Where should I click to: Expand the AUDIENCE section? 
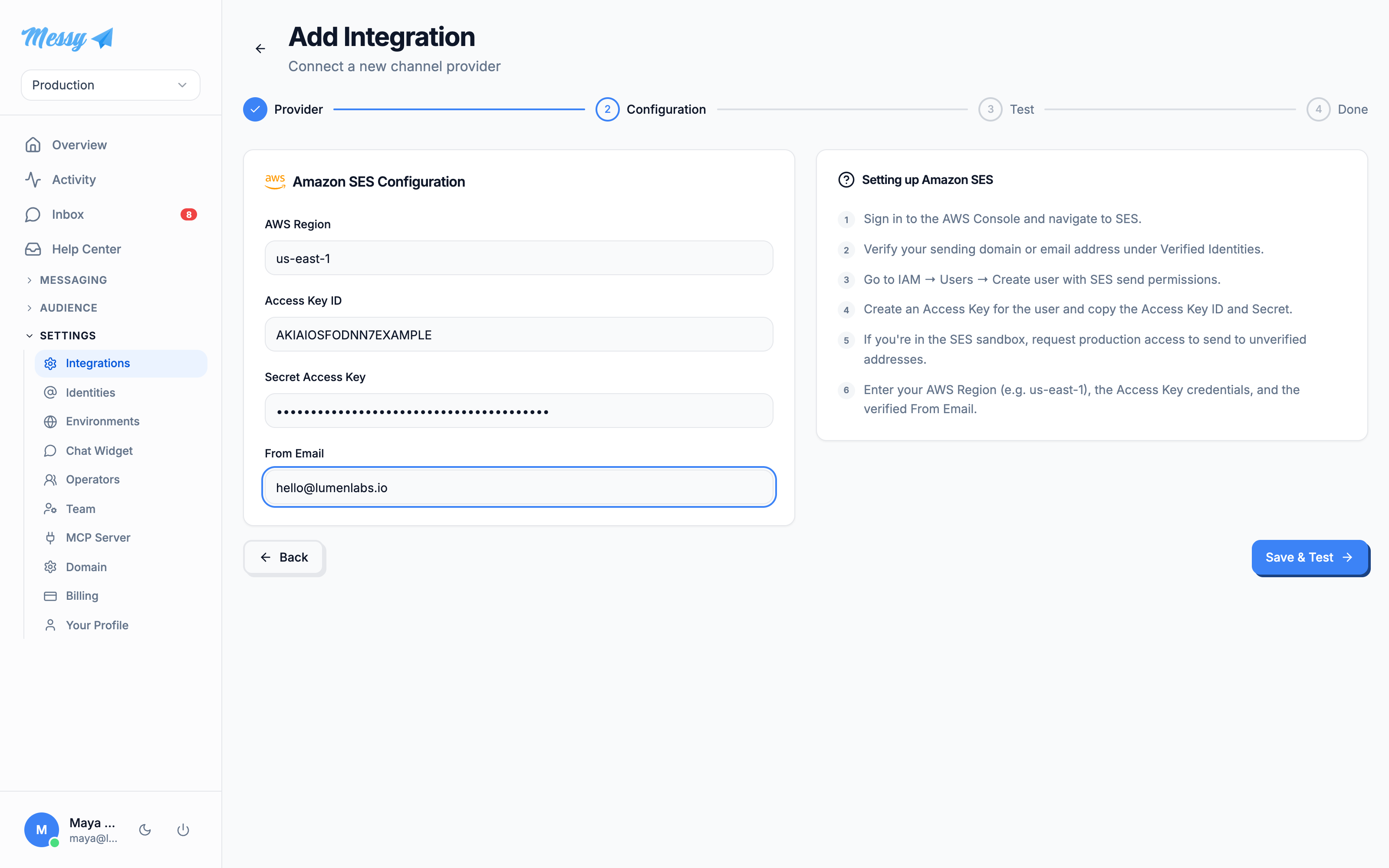tap(62, 308)
